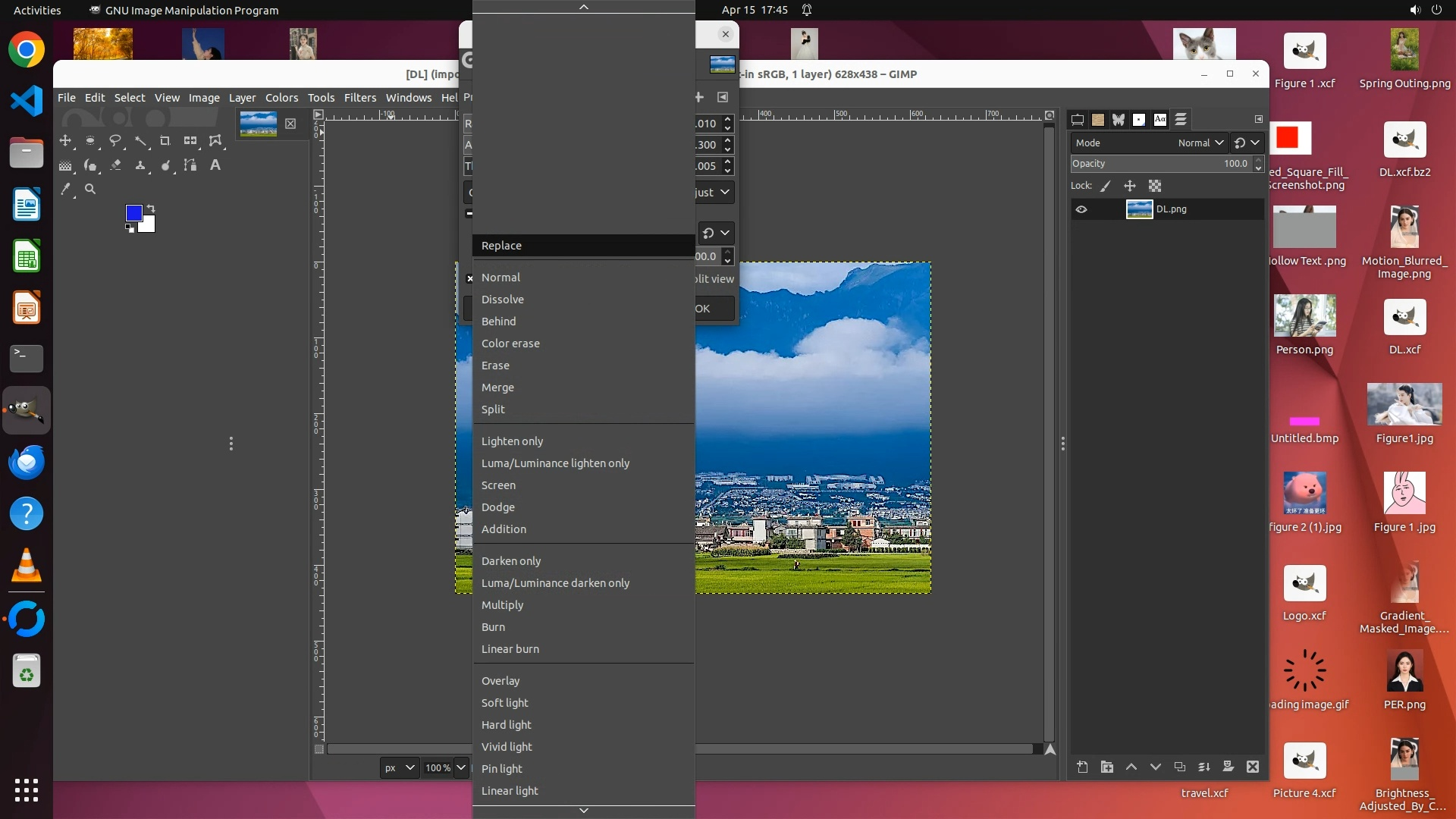This screenshot has width=1456, height=819.
Task: Open the Filters menu
Action: click(x=359, y=98)
